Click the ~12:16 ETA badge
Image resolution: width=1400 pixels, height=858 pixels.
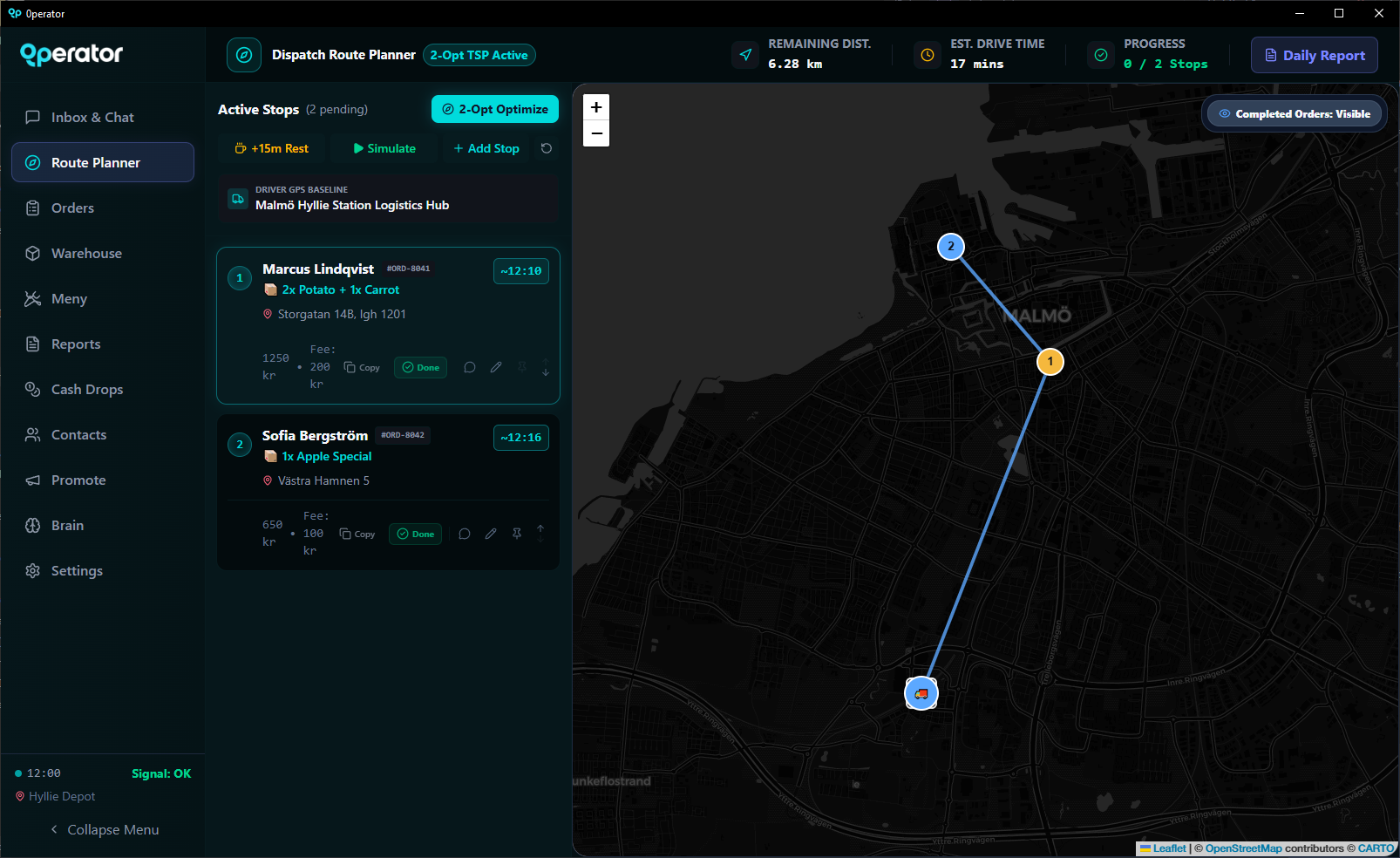(521, 438)
